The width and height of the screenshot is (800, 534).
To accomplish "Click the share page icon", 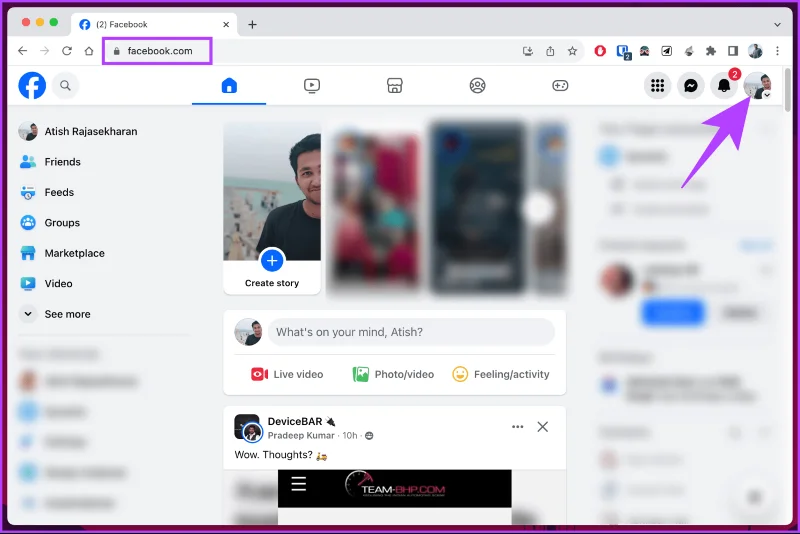I will pyautogui.click(x=550, y=51).
